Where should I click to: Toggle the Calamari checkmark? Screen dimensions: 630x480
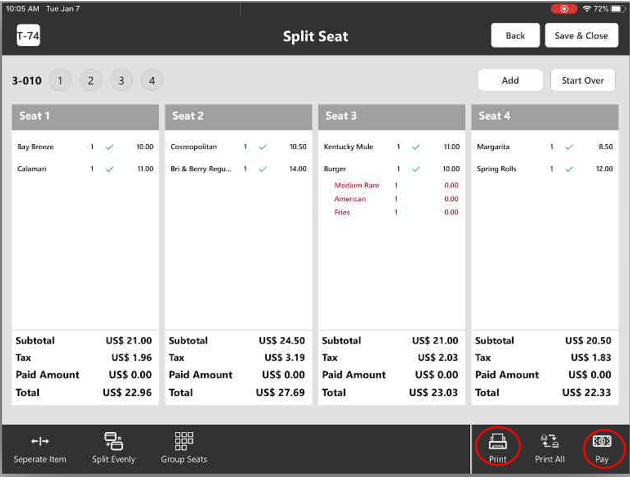(109, 169)
